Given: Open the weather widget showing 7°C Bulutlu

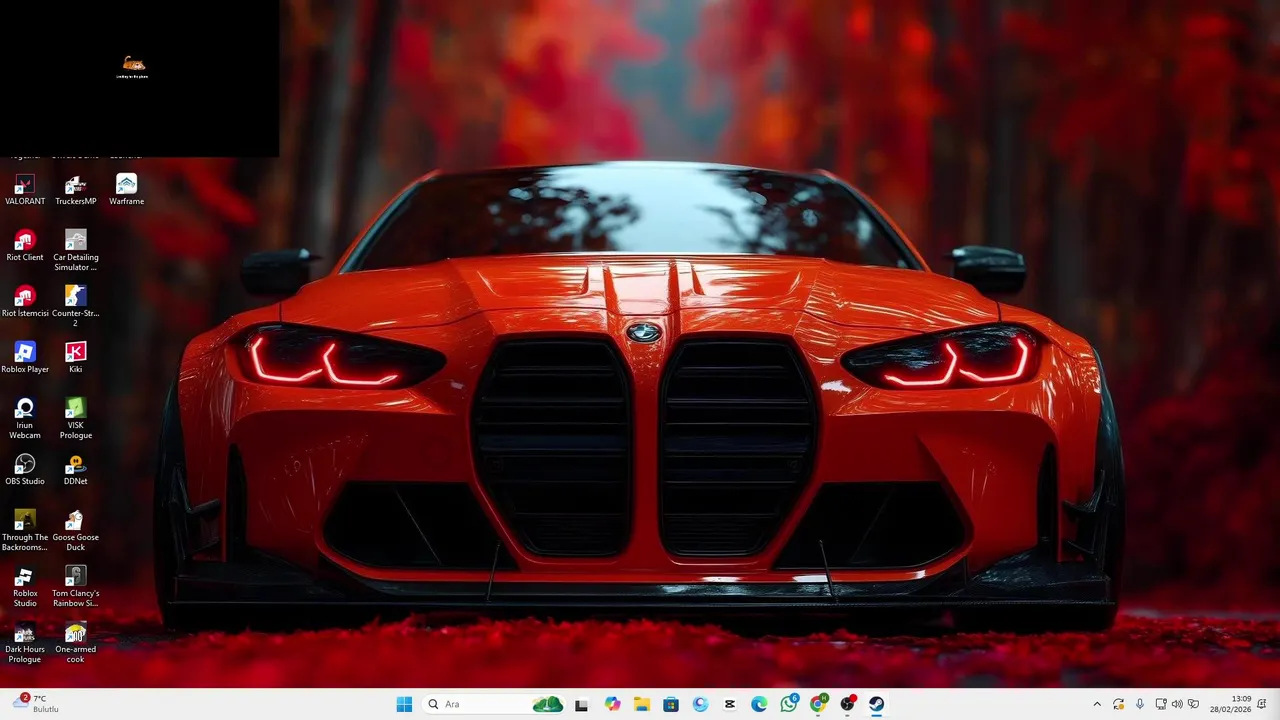Looking at the screenshot, I should [x=38, y=704].
